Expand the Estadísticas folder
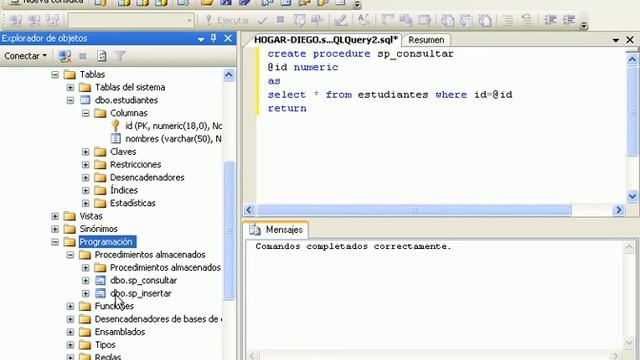 pyautogui.click(x=85, y=203)
